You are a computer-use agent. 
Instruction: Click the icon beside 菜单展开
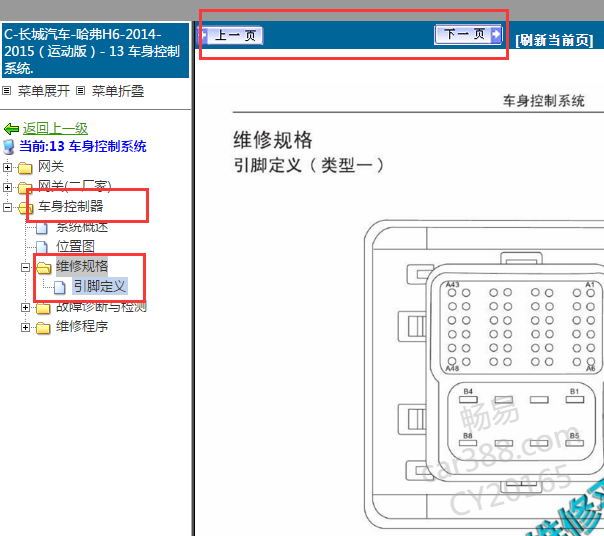(x=6, y=91)
